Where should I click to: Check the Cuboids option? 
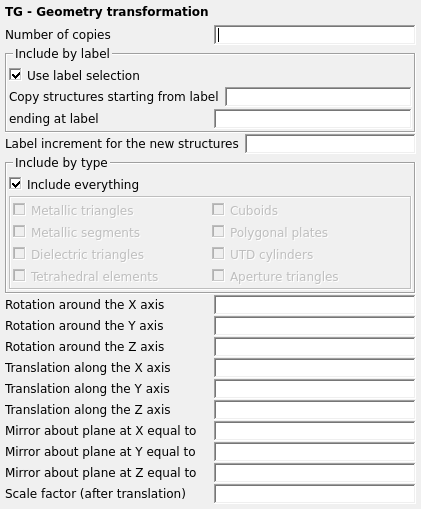pyautogui.click(x=218, y=210)
